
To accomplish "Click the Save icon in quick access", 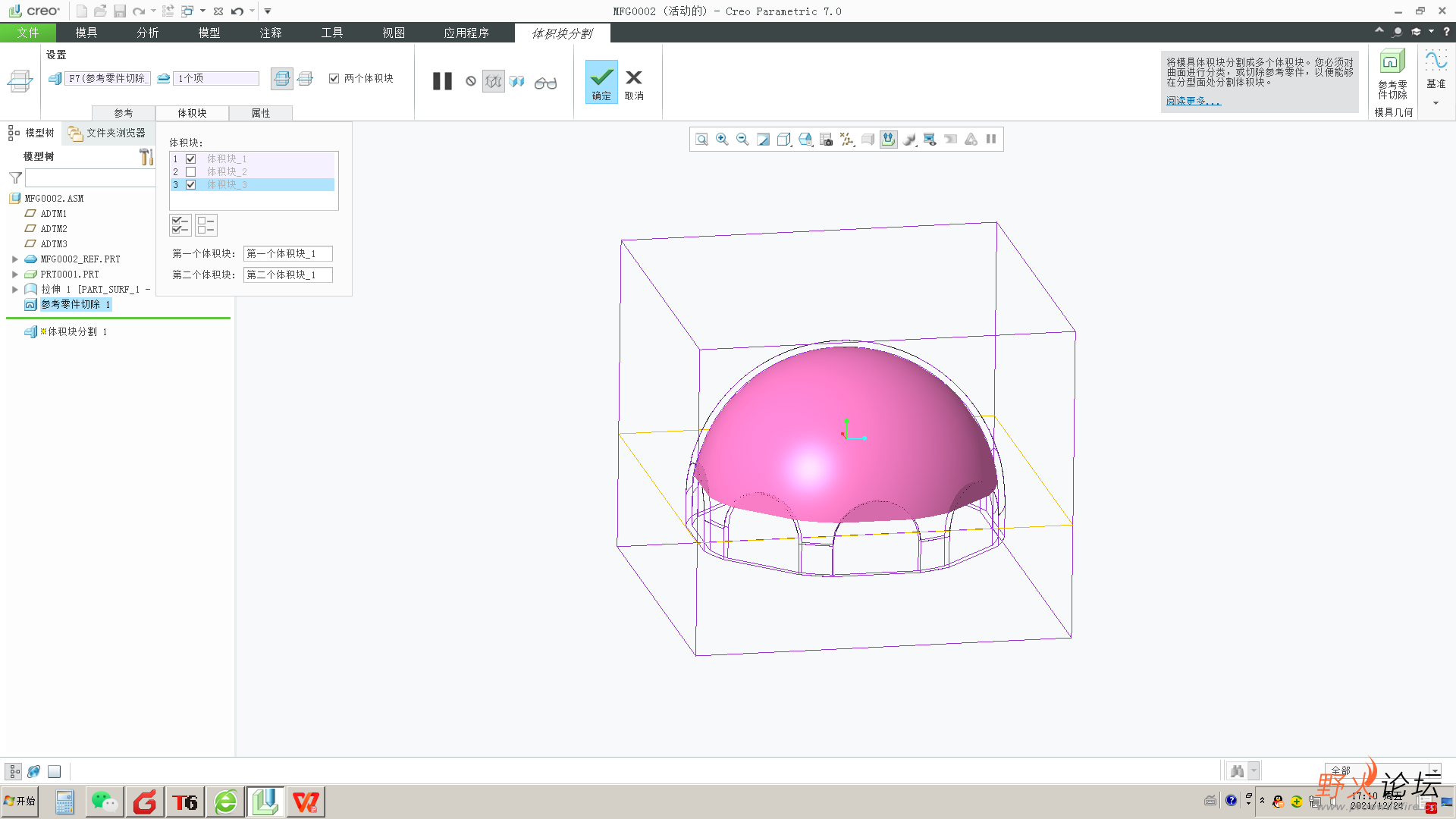I will (120, 11).
